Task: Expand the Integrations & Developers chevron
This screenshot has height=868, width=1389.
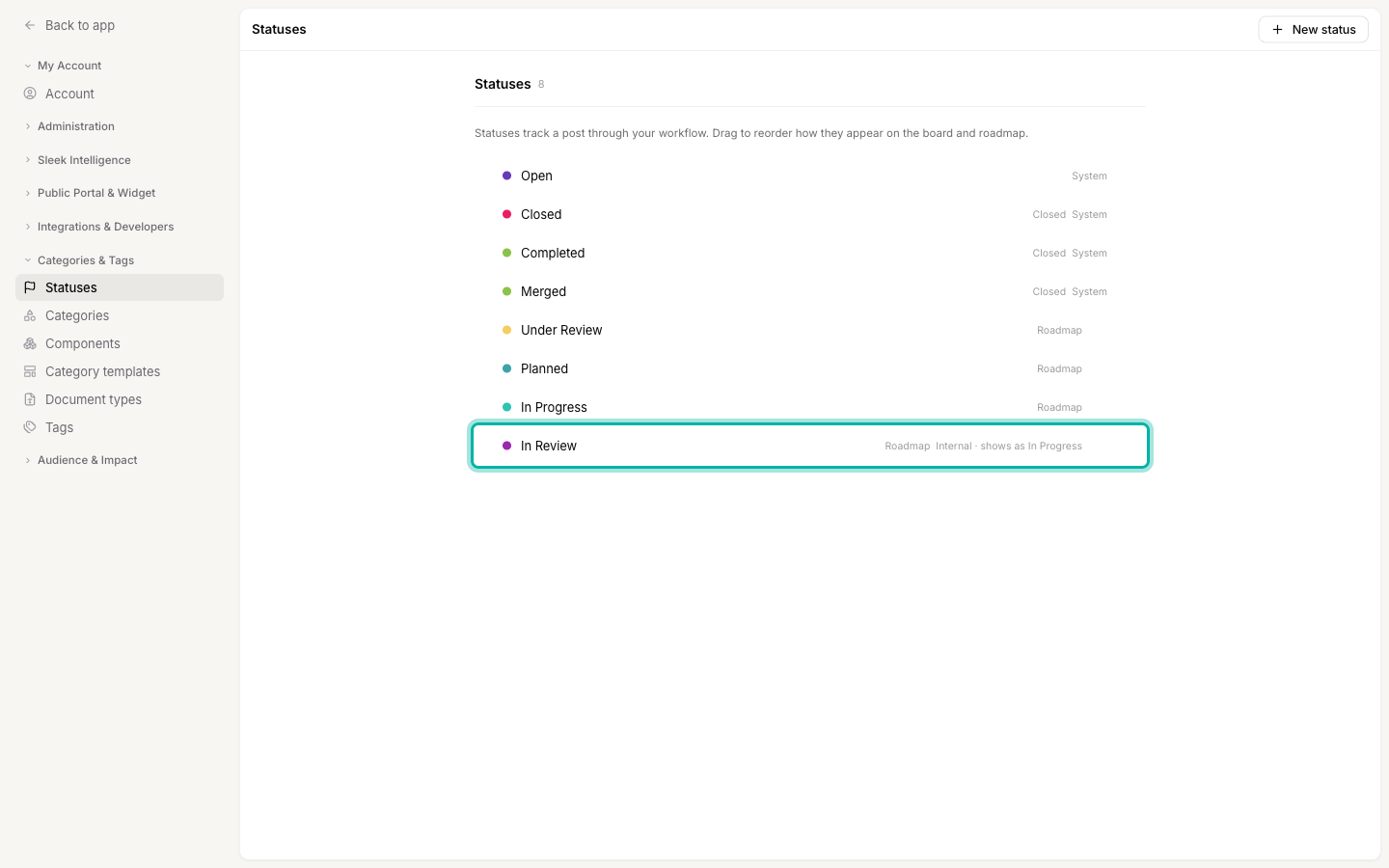Action: coord(28,227)
